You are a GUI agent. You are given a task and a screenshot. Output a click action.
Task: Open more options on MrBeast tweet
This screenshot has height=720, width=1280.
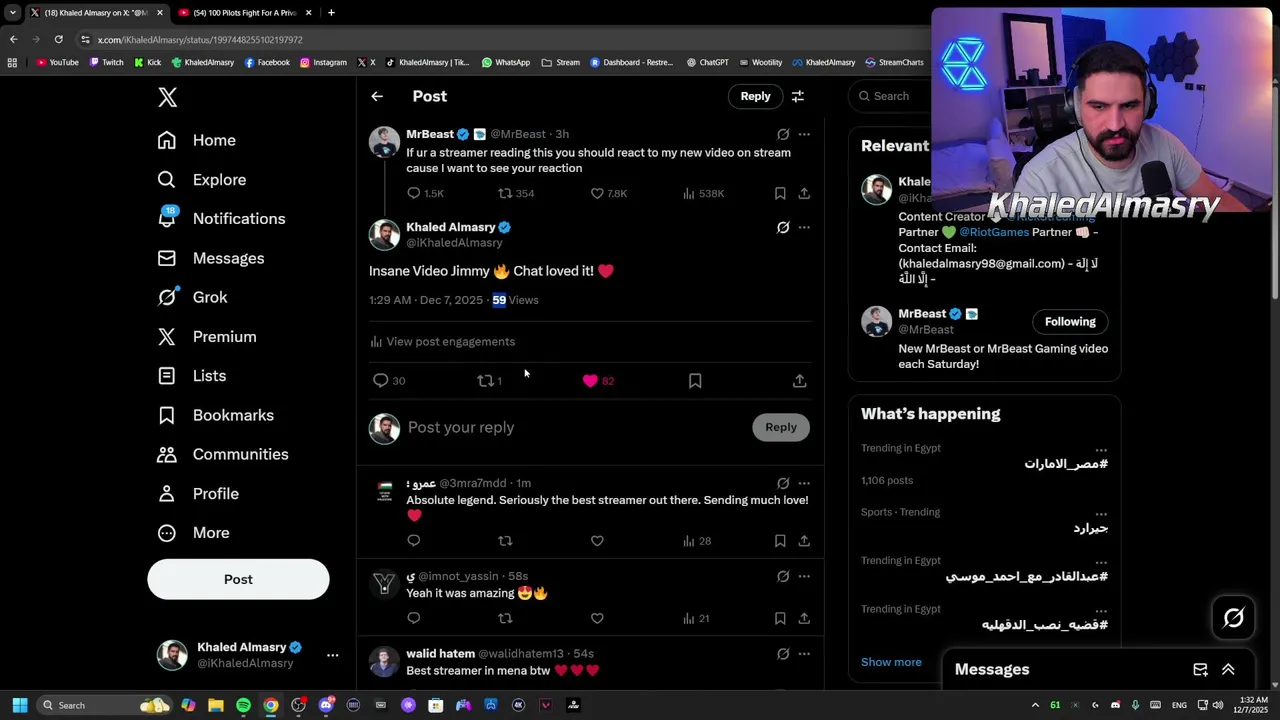coord(804,134)
